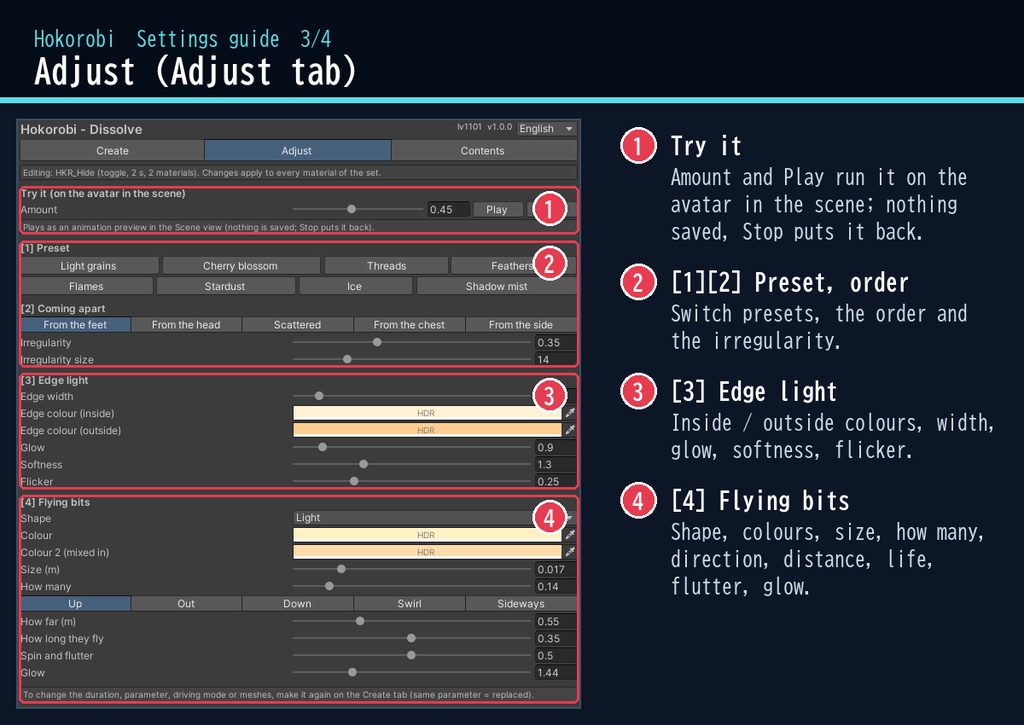Click the Amount value field showing 0.45
This screenshot has height=725, width=1024.
[448, 210]
